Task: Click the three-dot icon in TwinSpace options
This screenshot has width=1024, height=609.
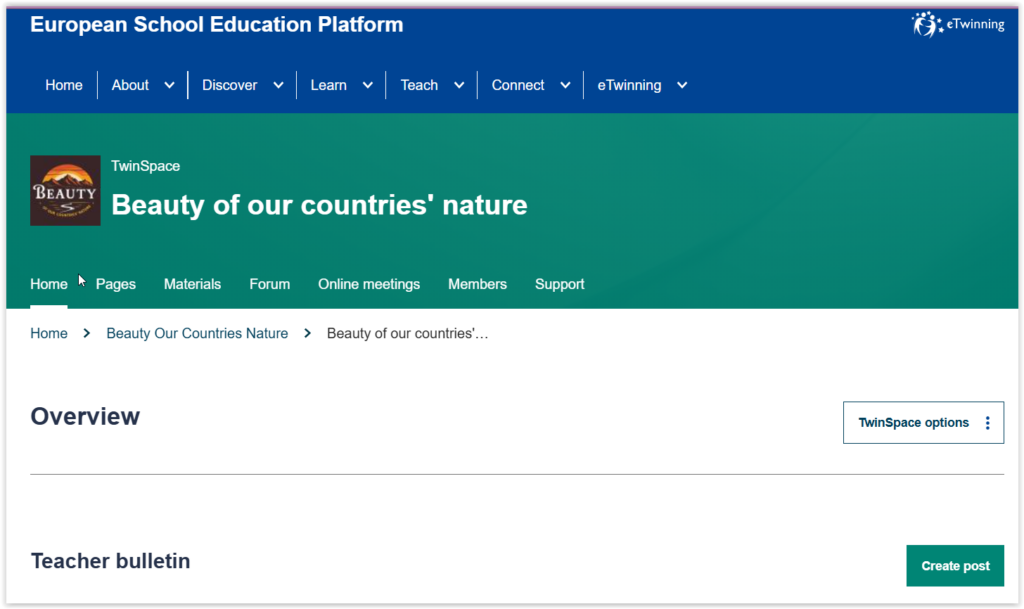Action: [x=987, y=423]
